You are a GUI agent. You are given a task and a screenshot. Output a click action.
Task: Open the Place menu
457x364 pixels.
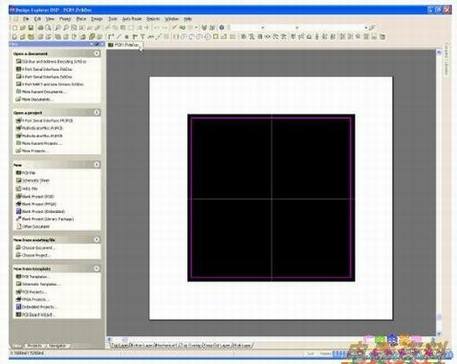point(81,19)
